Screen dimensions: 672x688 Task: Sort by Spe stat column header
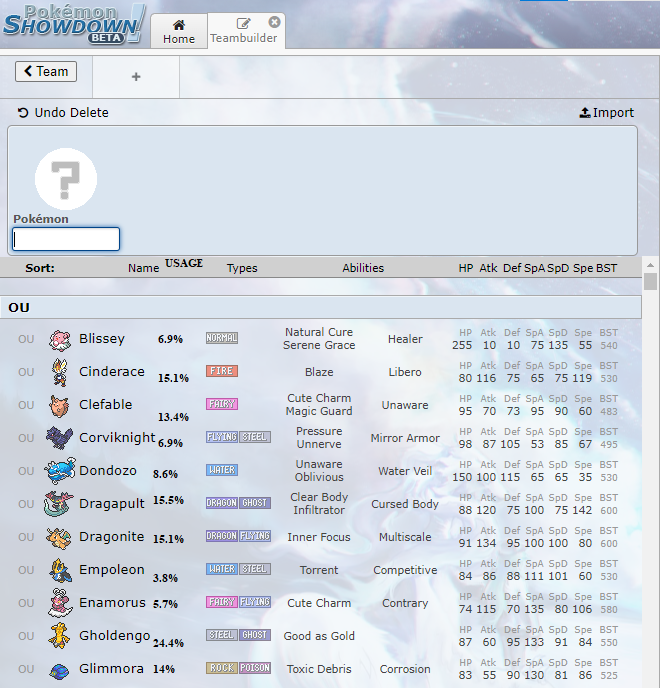coord(583,268)
